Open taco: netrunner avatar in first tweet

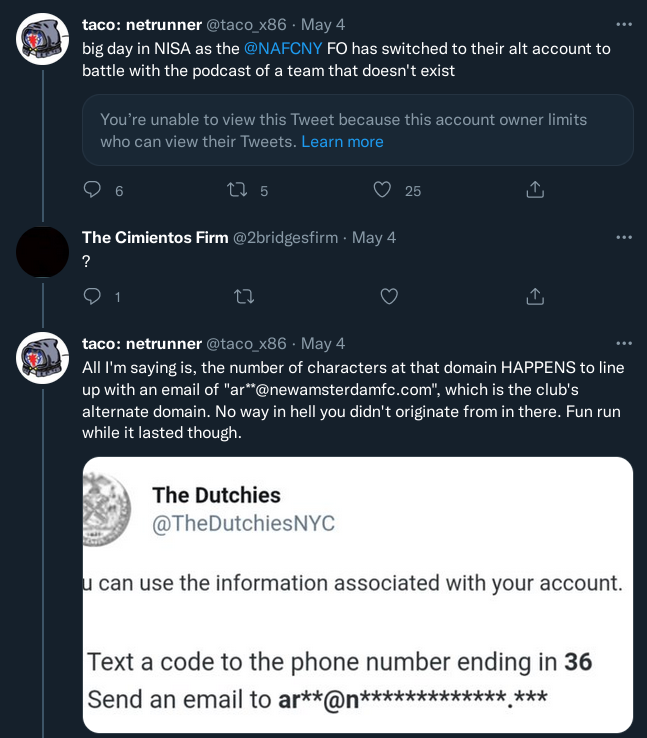click(x=42, y=39)
